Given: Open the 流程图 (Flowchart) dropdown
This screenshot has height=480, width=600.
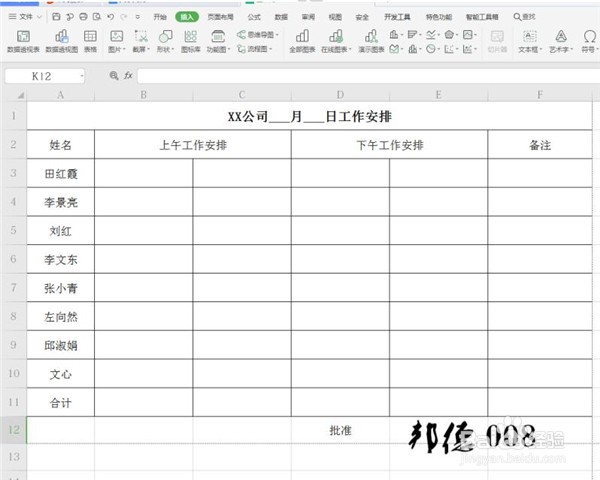Looking at the screenshot, I should point(254,49).
